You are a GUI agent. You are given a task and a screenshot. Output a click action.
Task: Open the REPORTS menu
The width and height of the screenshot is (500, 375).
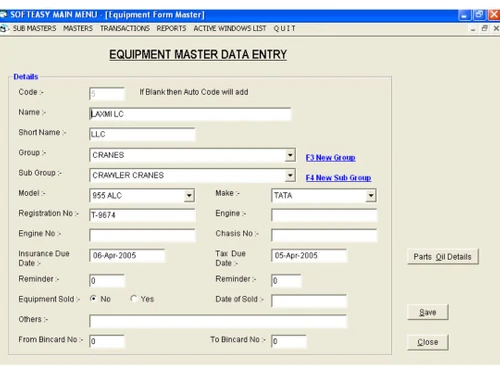(171, 29)
